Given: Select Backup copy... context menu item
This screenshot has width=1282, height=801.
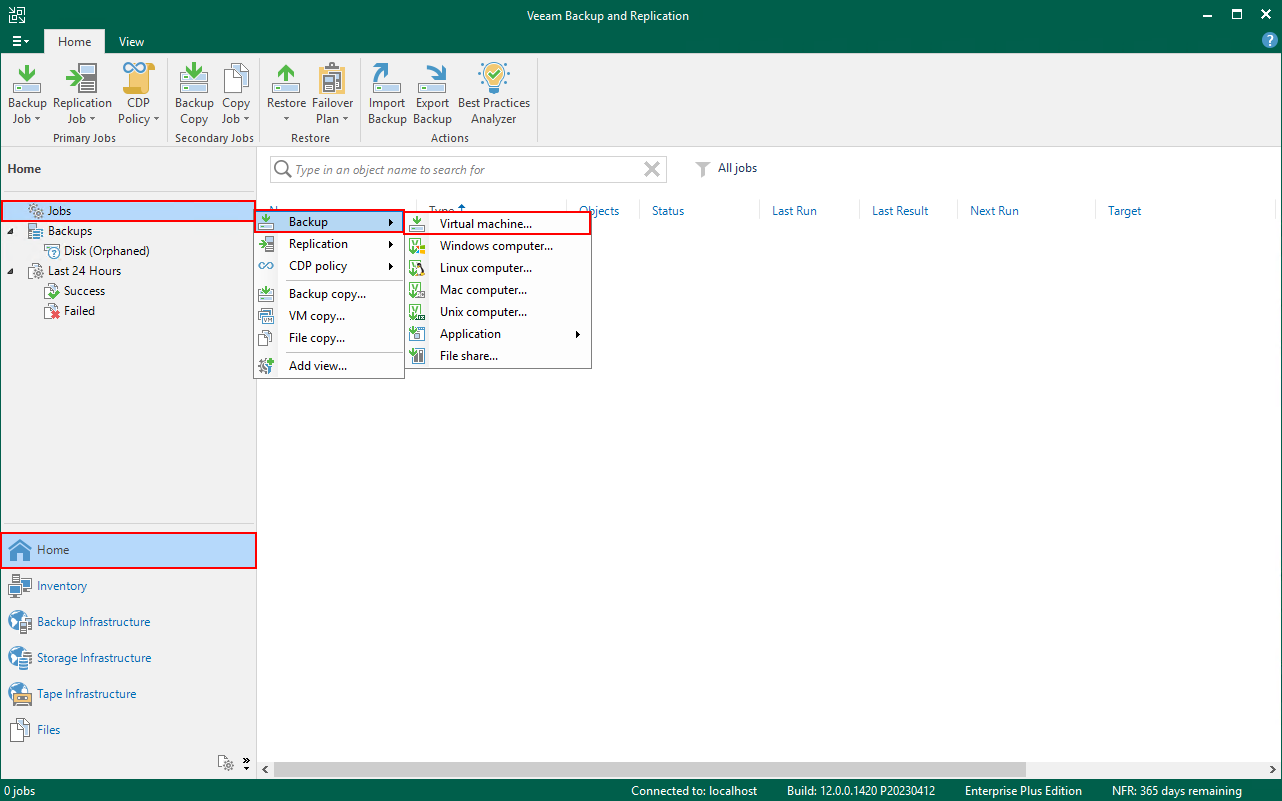Looking at the screenshot, I should pos(329,294).
